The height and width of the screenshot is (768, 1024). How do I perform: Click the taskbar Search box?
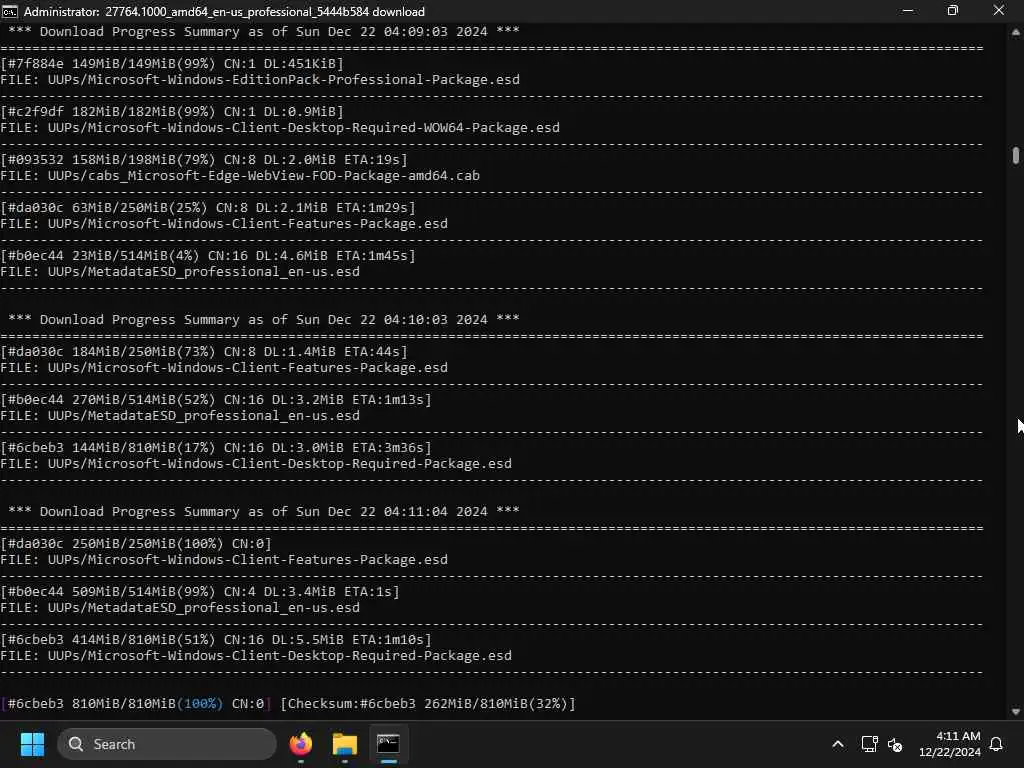pyautogui.click(x=167, y=744)
